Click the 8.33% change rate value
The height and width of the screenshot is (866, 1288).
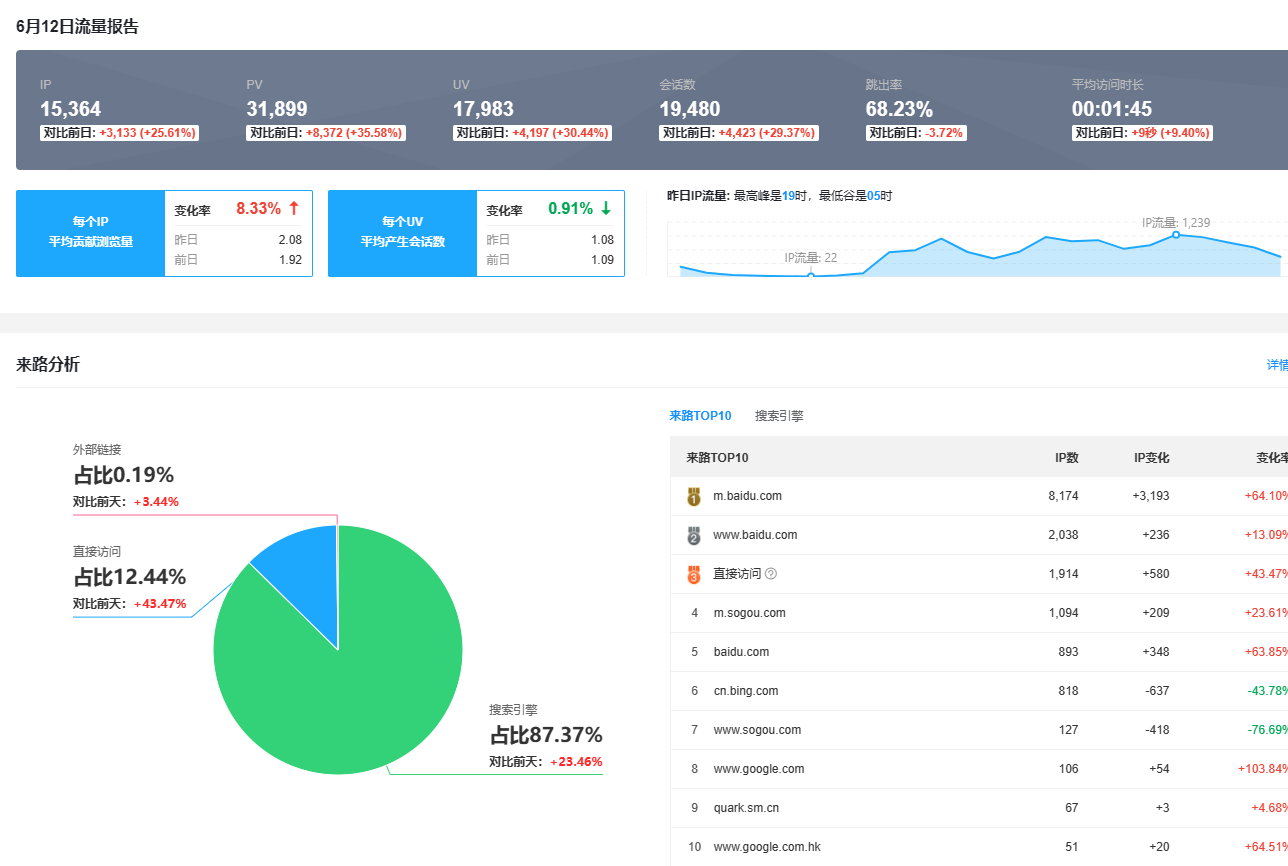pyautogui.click(x=258, y=209)
